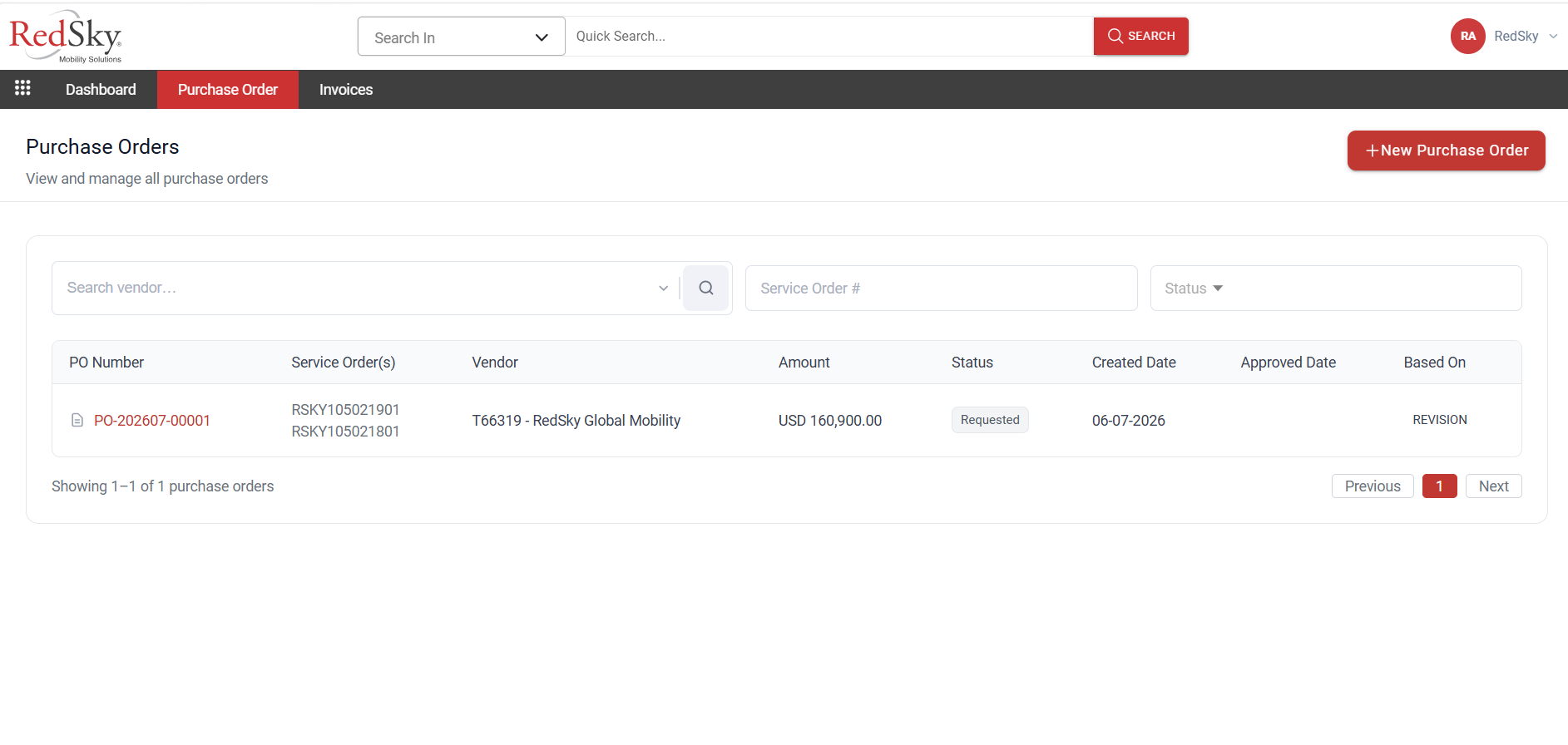Click the PO Number column header

point(106,363)
